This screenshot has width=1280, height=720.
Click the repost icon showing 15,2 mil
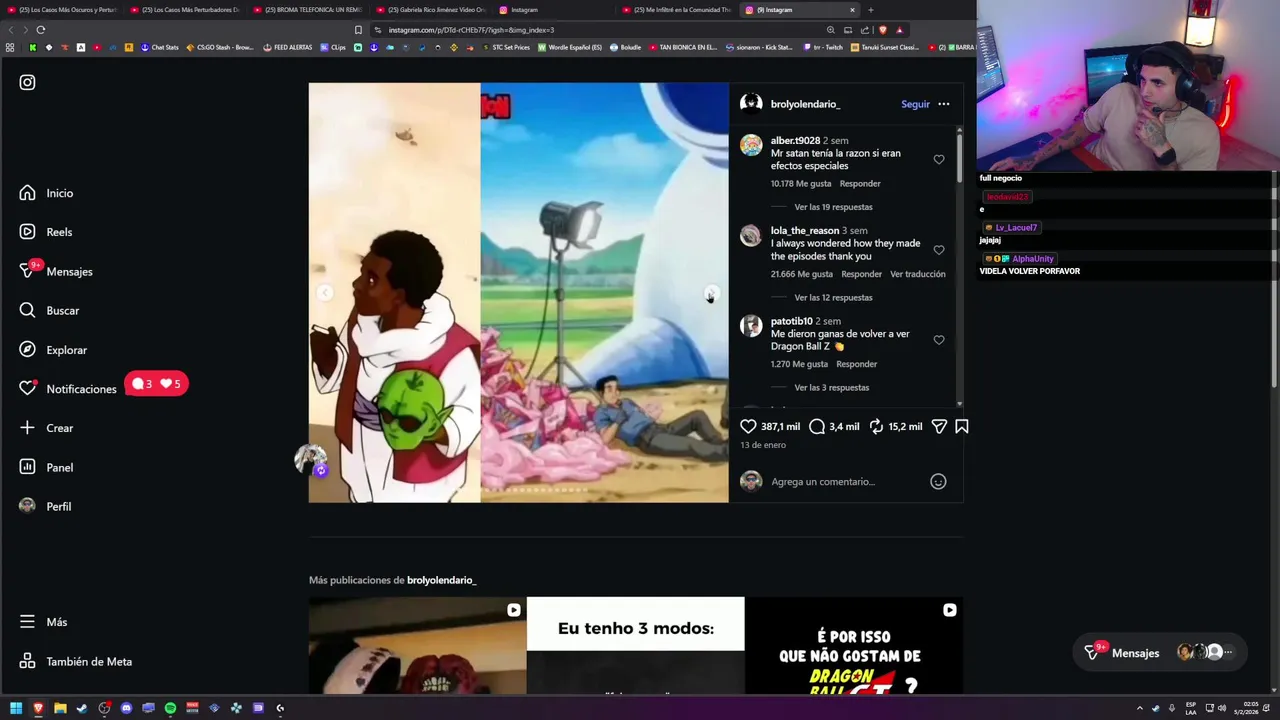[876, 426]
